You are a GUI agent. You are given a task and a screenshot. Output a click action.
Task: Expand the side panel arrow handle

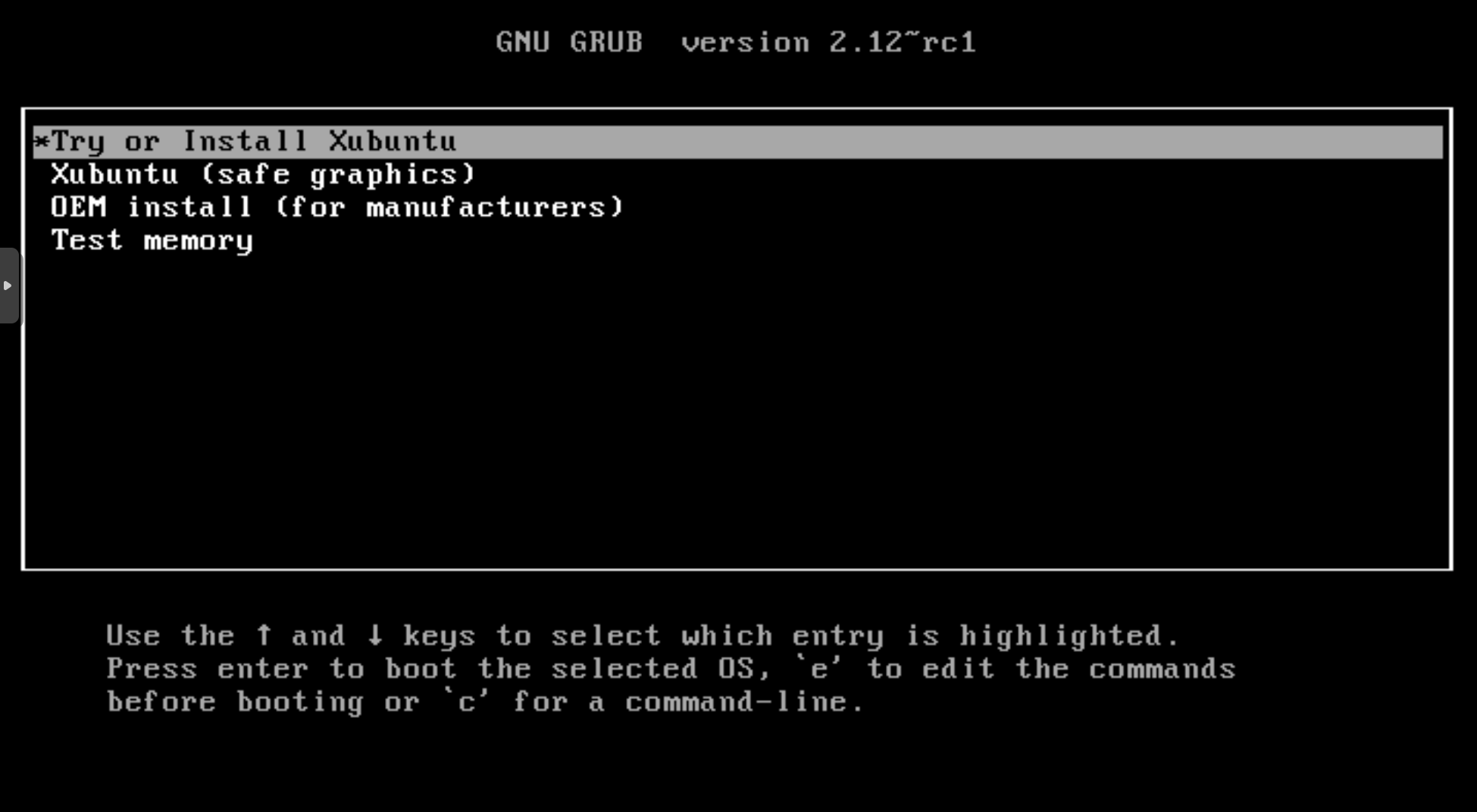(x=8, y=286)
